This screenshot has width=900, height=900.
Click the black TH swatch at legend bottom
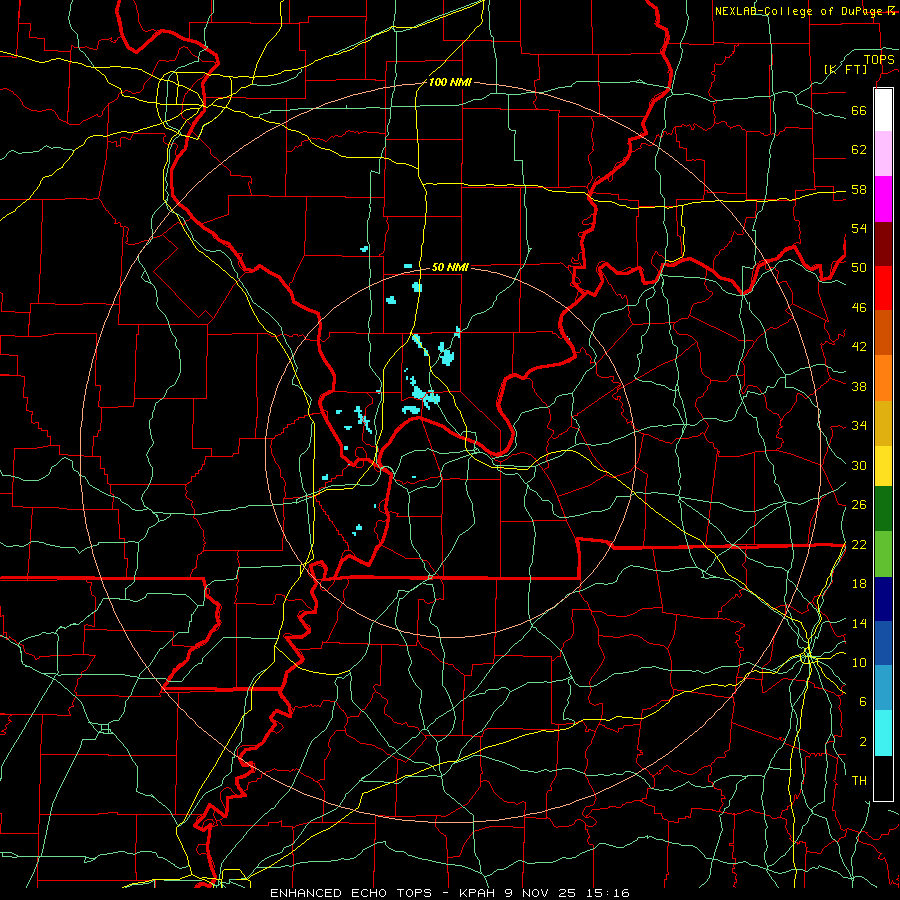coord(883,778)
